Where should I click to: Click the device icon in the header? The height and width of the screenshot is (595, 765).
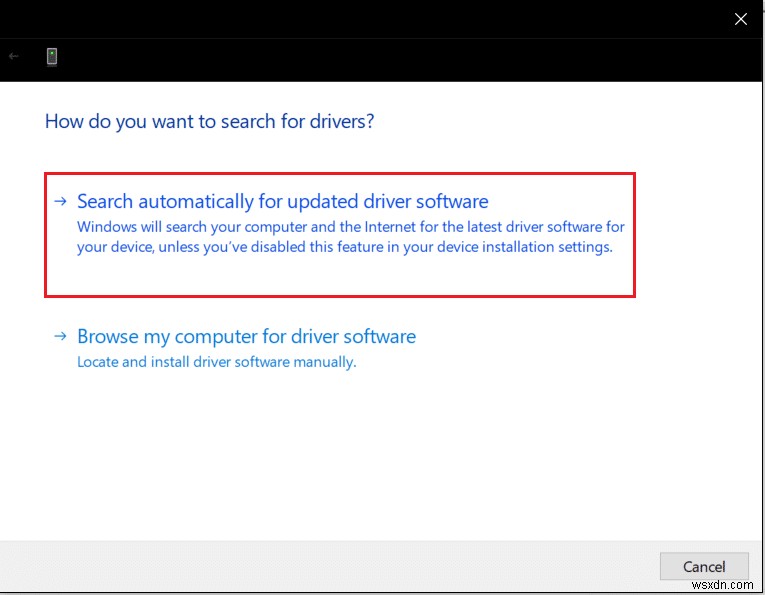[52, 57]
